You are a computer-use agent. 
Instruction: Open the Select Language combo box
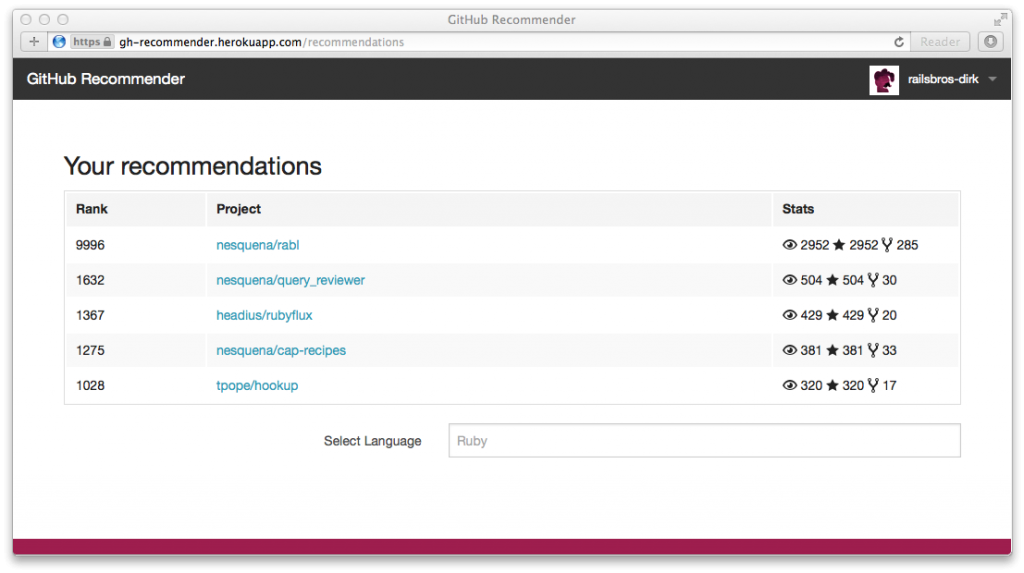(704, 441)
